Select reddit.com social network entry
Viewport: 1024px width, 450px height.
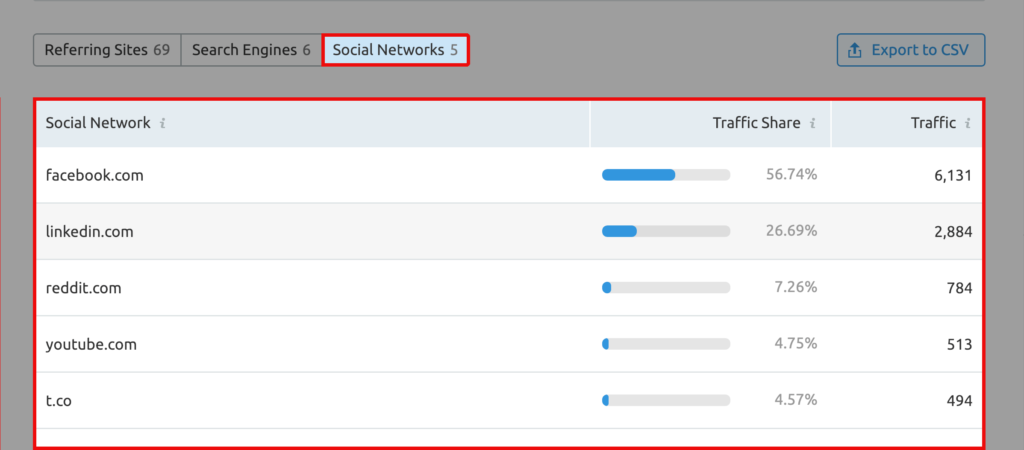coord(84,288)
